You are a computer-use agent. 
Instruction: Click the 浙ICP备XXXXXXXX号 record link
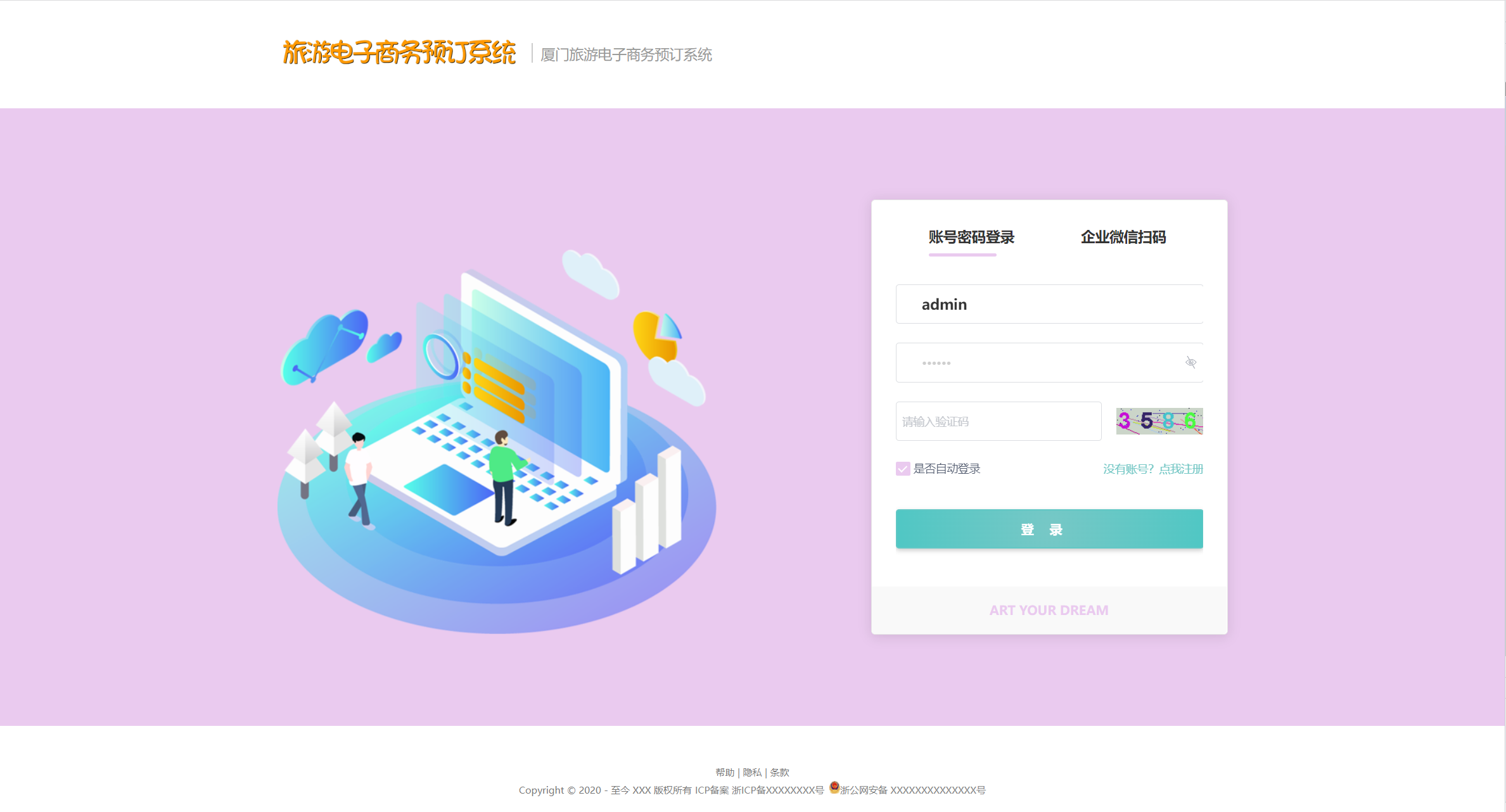(x=778, y=790)
